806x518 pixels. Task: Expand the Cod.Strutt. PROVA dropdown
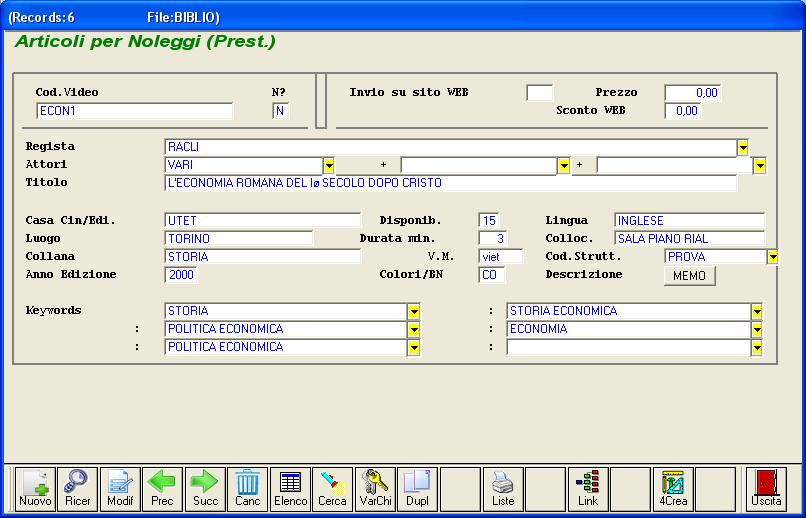point(773,257)
